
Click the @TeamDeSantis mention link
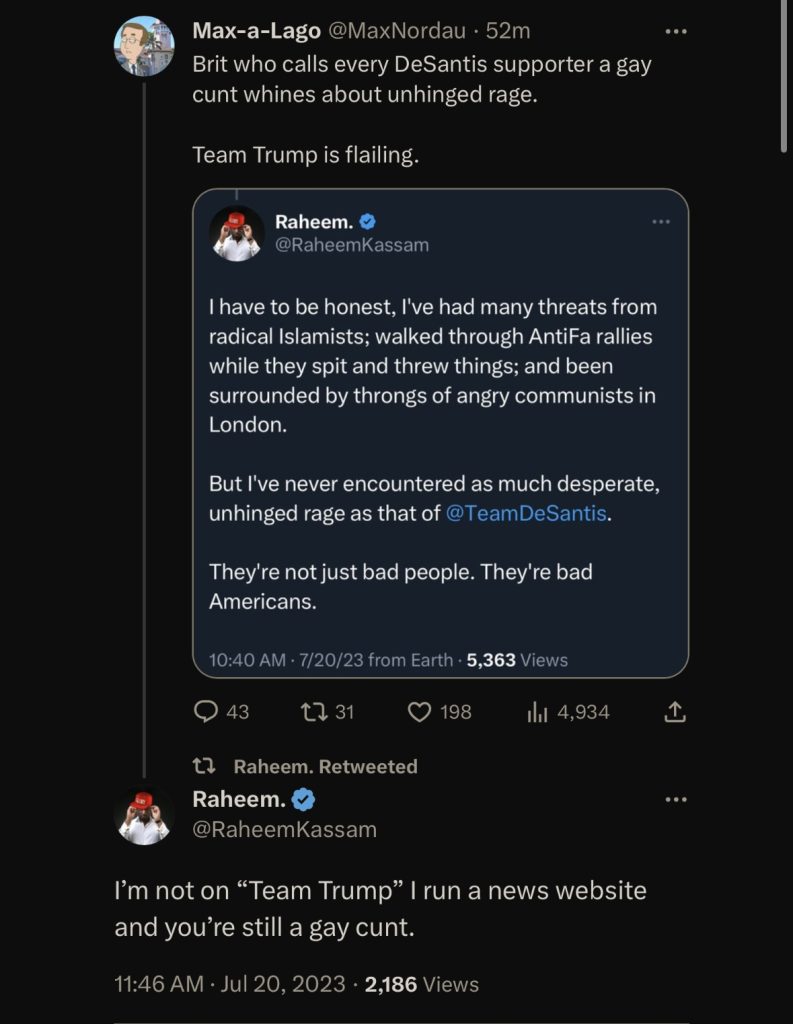click(526, 514)
